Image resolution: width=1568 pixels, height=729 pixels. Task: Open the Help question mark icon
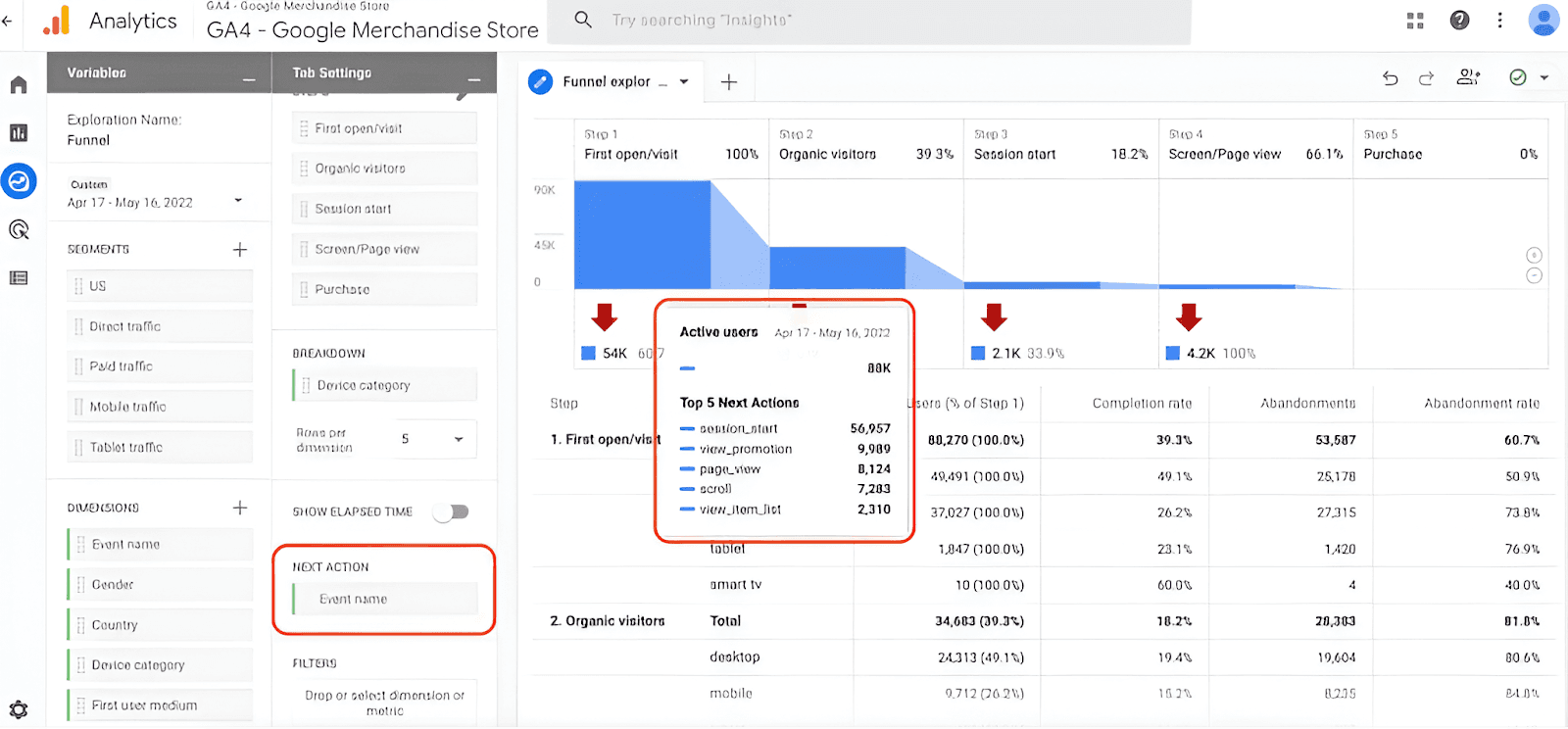1459,21
